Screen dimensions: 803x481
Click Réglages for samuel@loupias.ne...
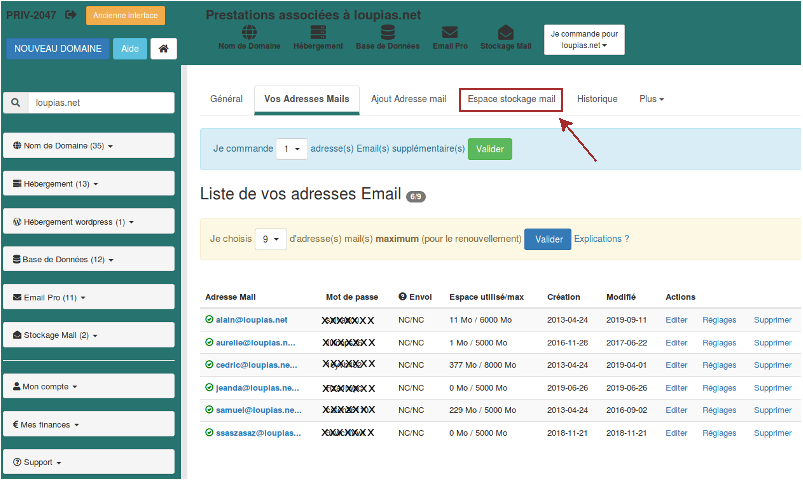[x=719, y=410]
